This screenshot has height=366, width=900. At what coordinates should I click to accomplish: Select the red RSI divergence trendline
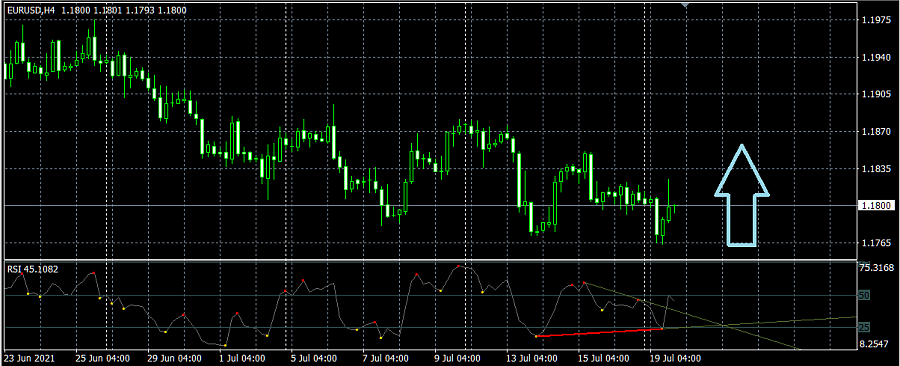click(x=599, y=333)
